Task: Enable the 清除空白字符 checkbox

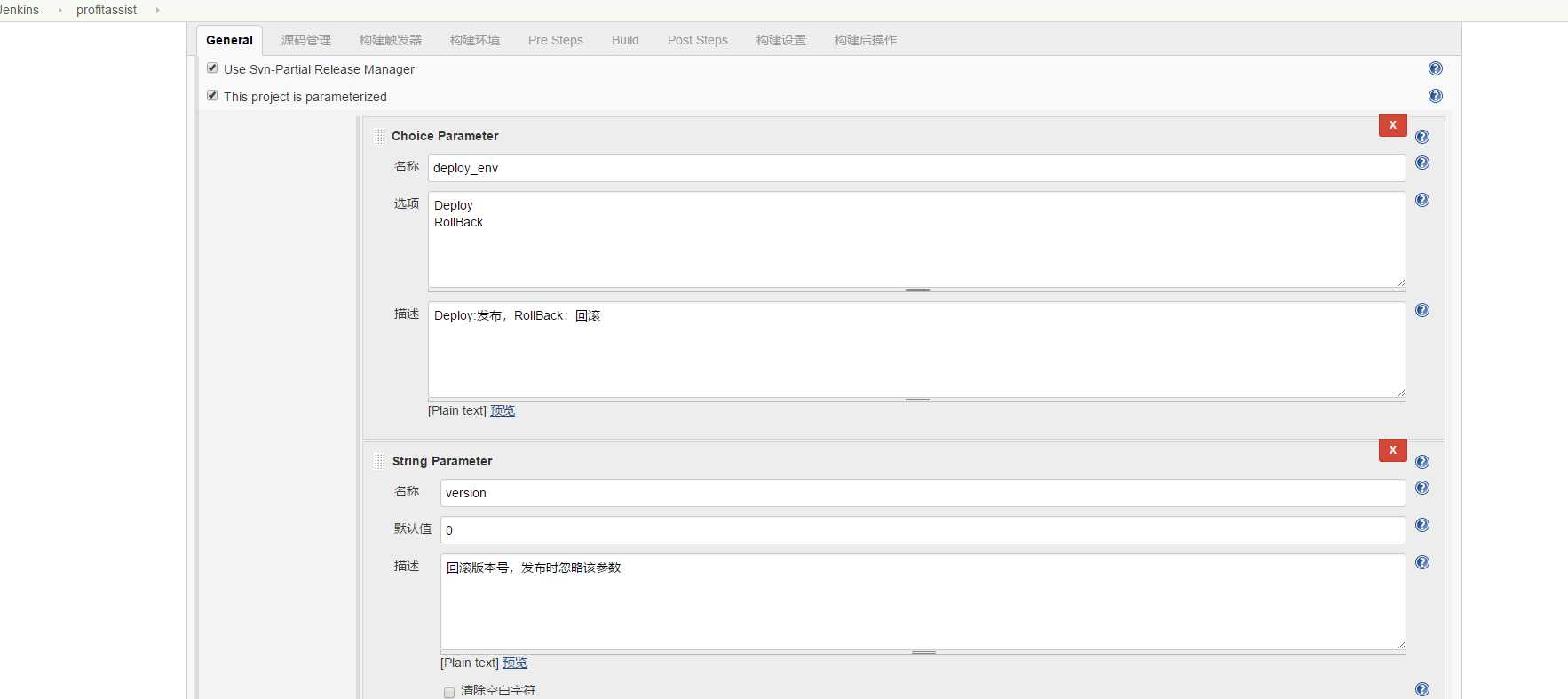Action: pos(449,692)
